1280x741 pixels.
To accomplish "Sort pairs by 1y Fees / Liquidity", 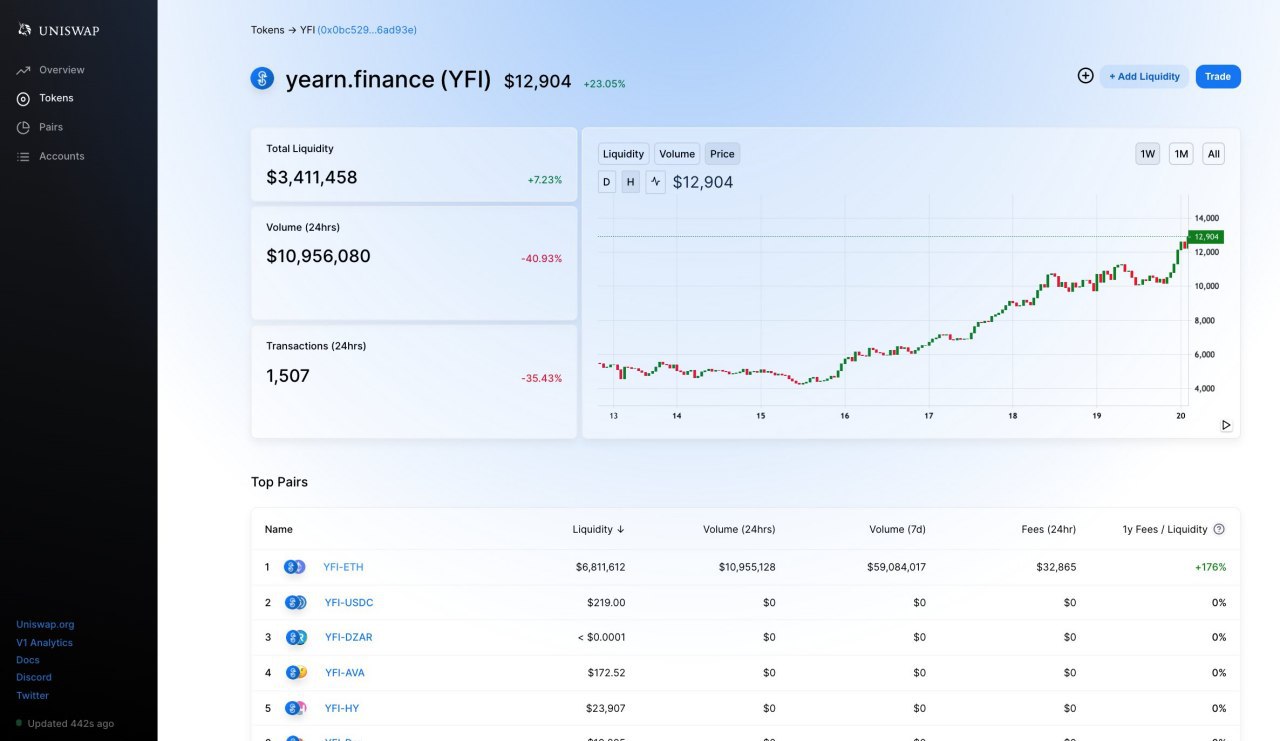I will pyautogui.click(x=1165, y=529).
